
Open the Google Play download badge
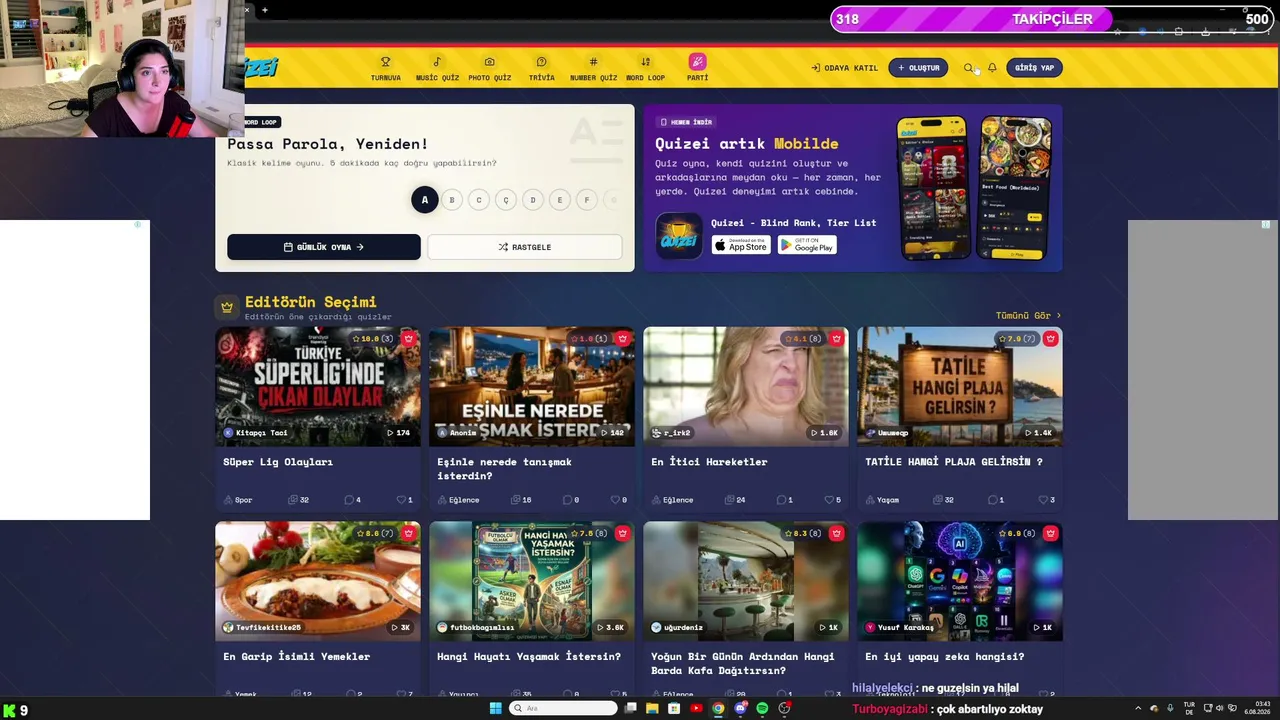807,245
